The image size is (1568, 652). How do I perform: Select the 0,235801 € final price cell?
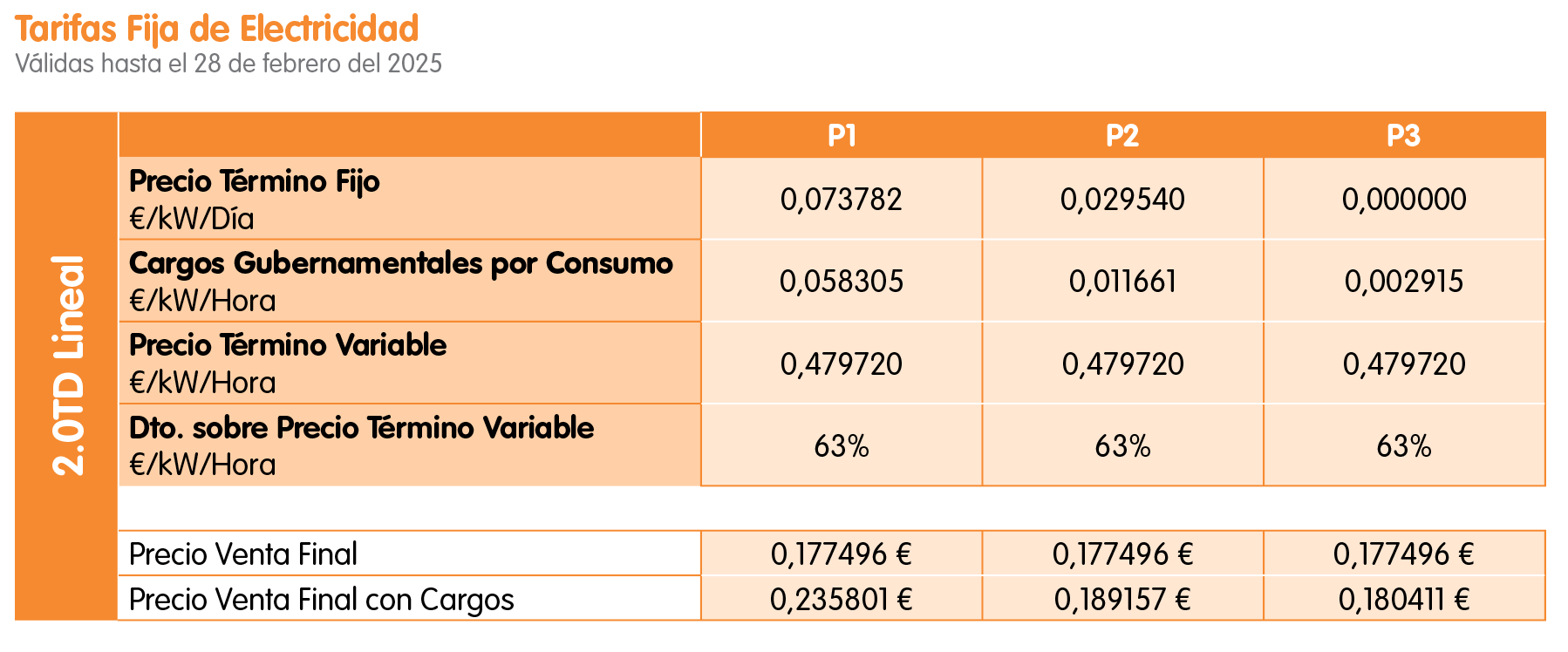pyautogui.click(x=842, y=599)
